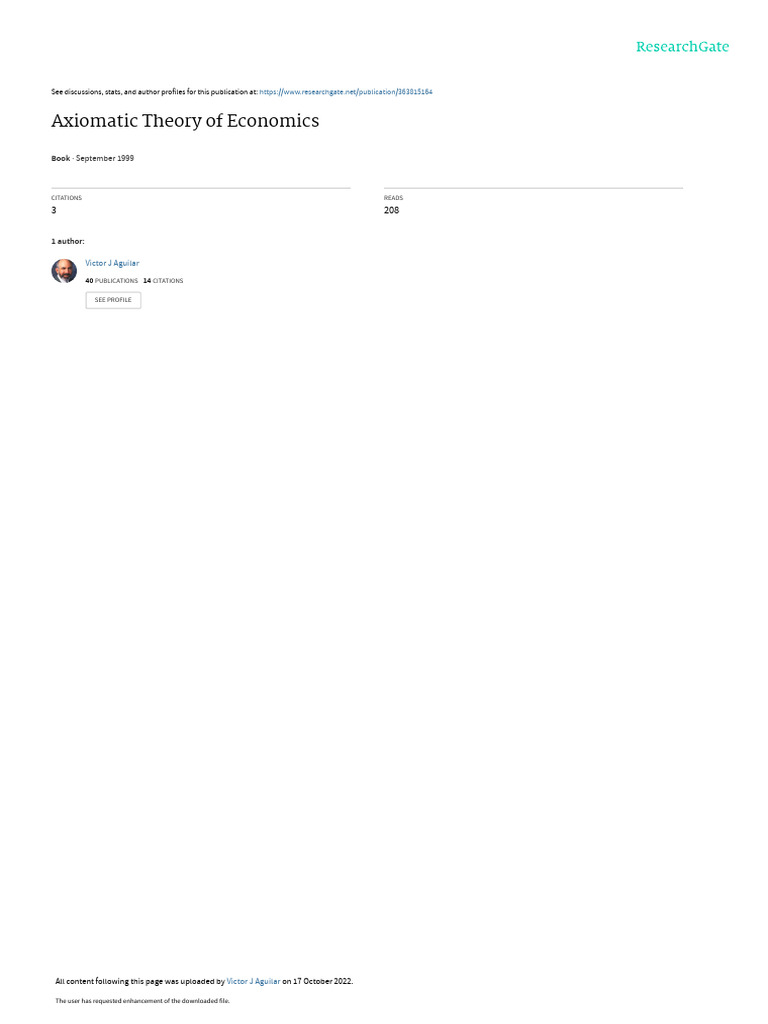This screenshot has width=768, height=1024.
Task: Click the citation count of 3
Action: pos(54,210)
